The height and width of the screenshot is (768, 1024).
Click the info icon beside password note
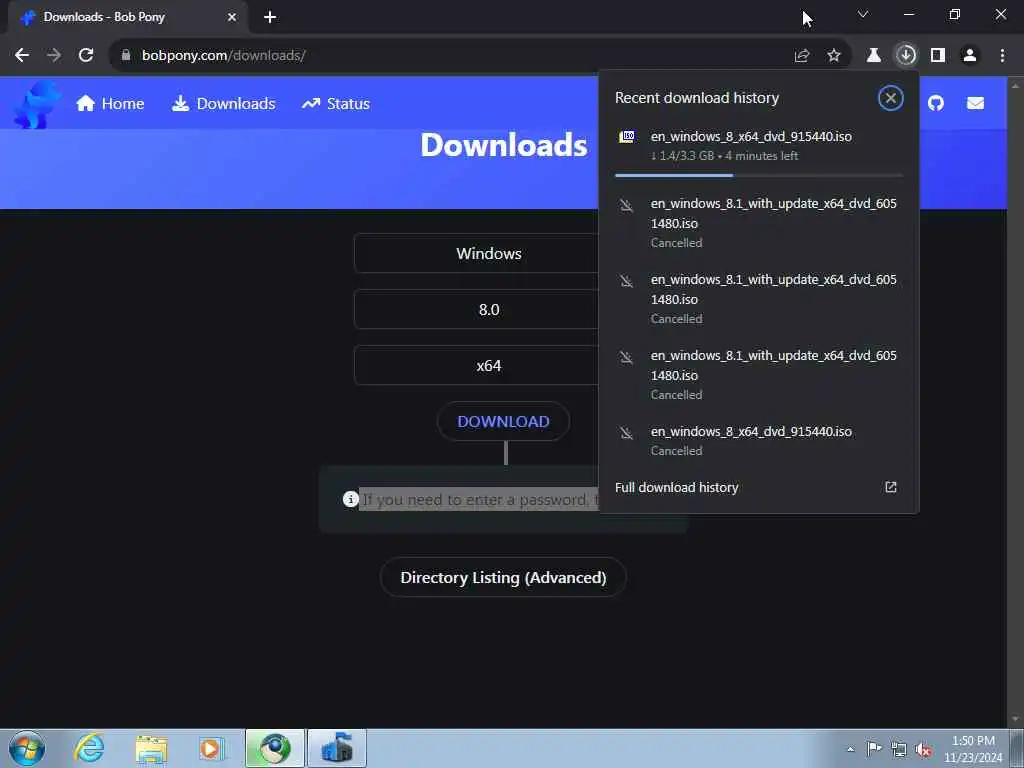tap(351, 499)
